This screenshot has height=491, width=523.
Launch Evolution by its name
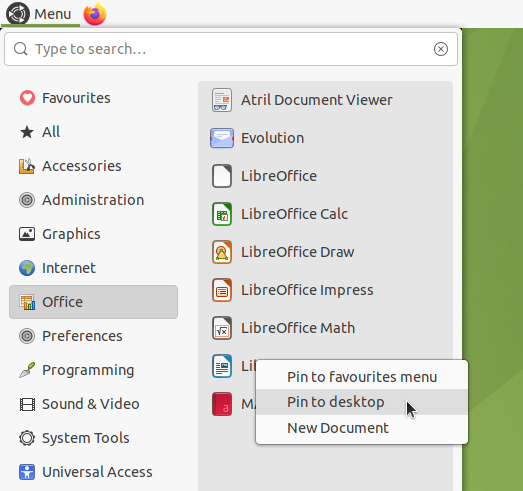273,138
